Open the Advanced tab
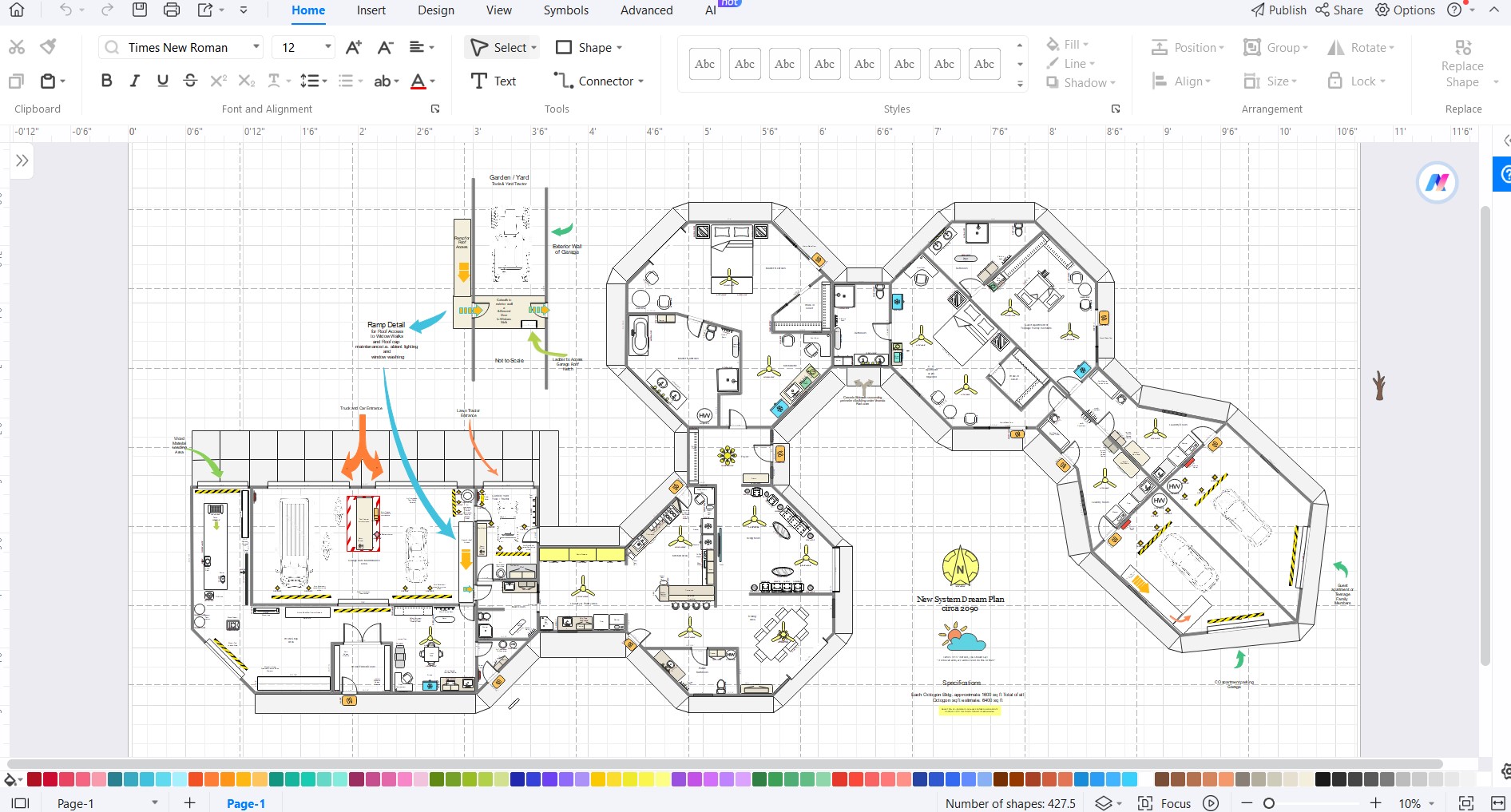This screenshot has height=812, width=1511. 647,10
